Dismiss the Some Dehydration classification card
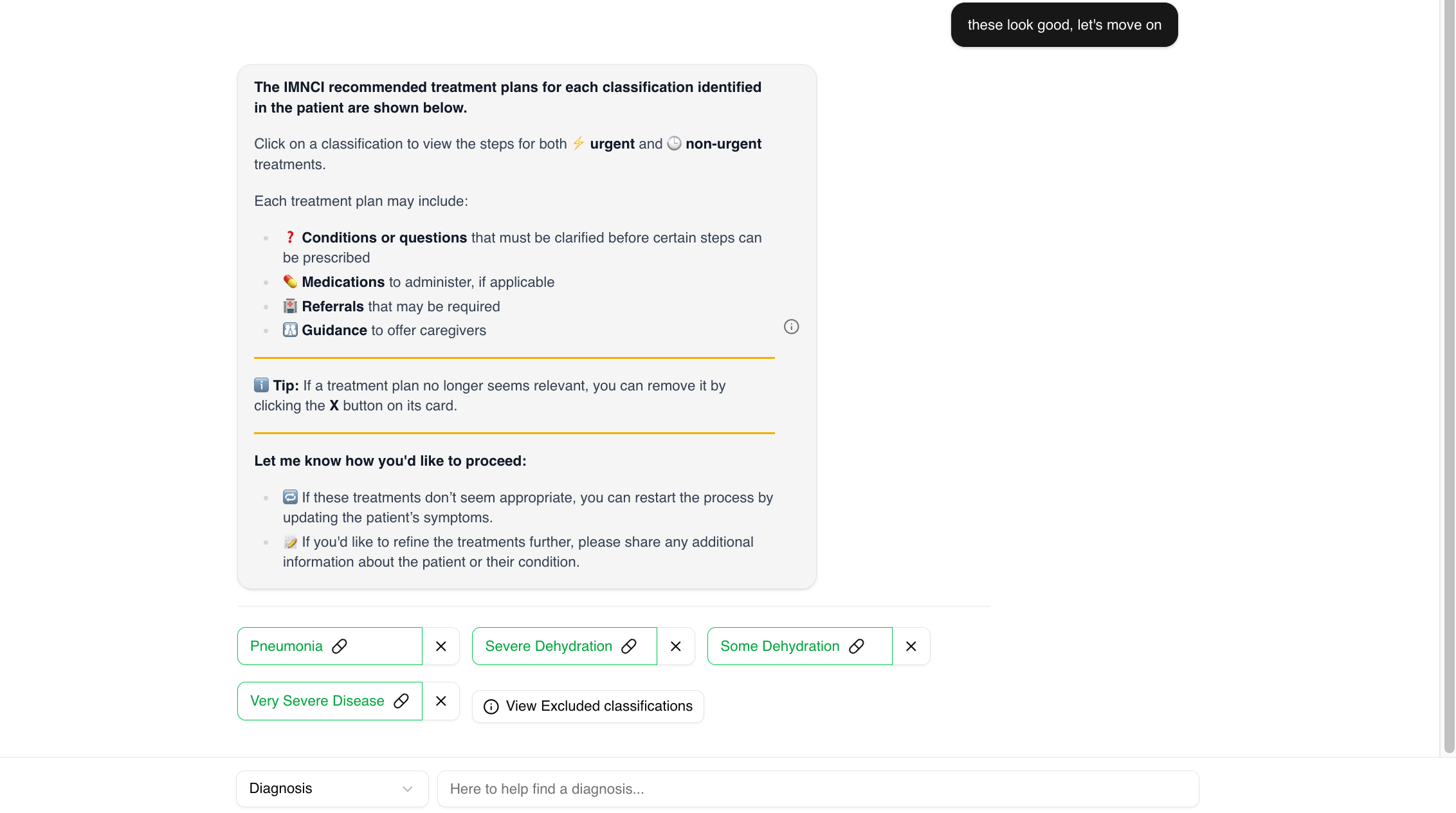The image size is (1456, 813). (911, 646)
